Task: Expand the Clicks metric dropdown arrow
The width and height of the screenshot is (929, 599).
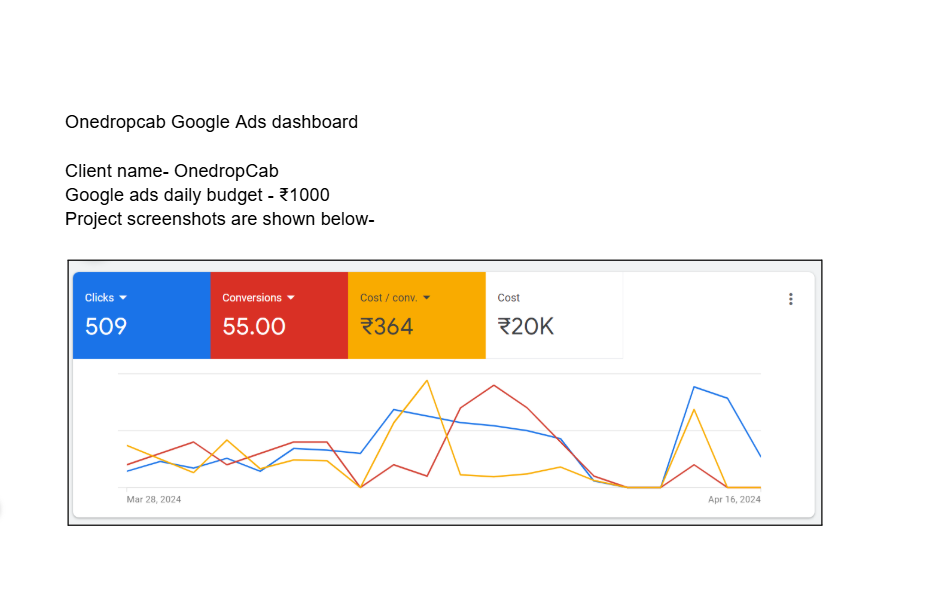Action: 123,297
